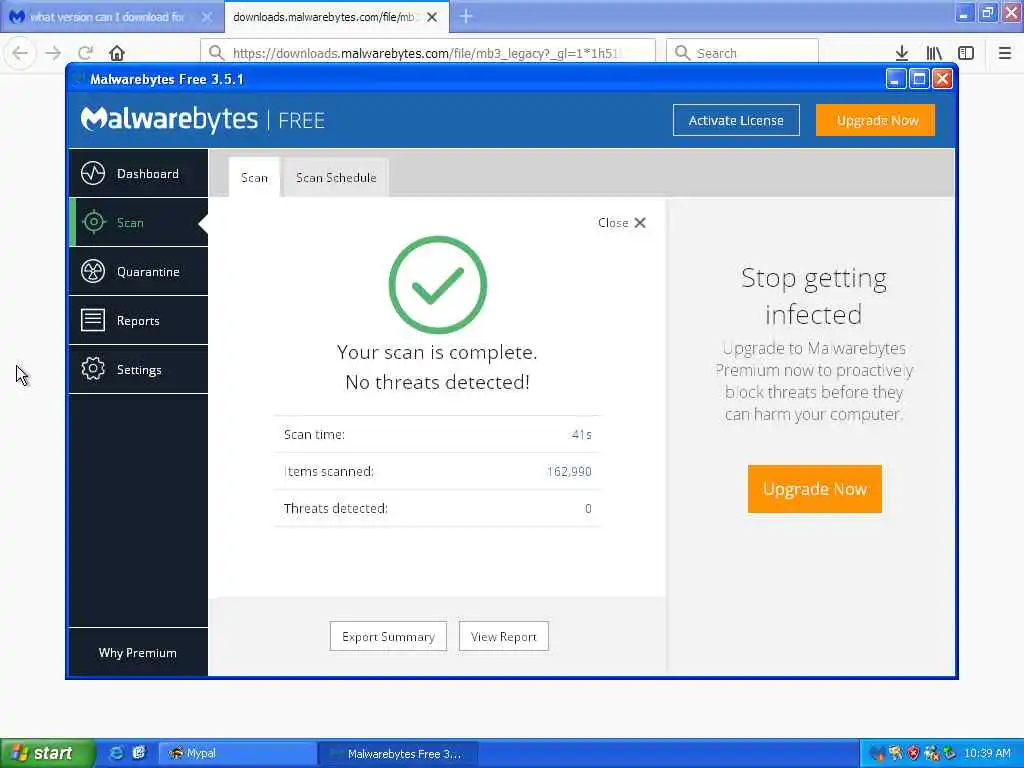The image size is (1024, 768).
Task: Click the View Report button
Action: [504, 637]
